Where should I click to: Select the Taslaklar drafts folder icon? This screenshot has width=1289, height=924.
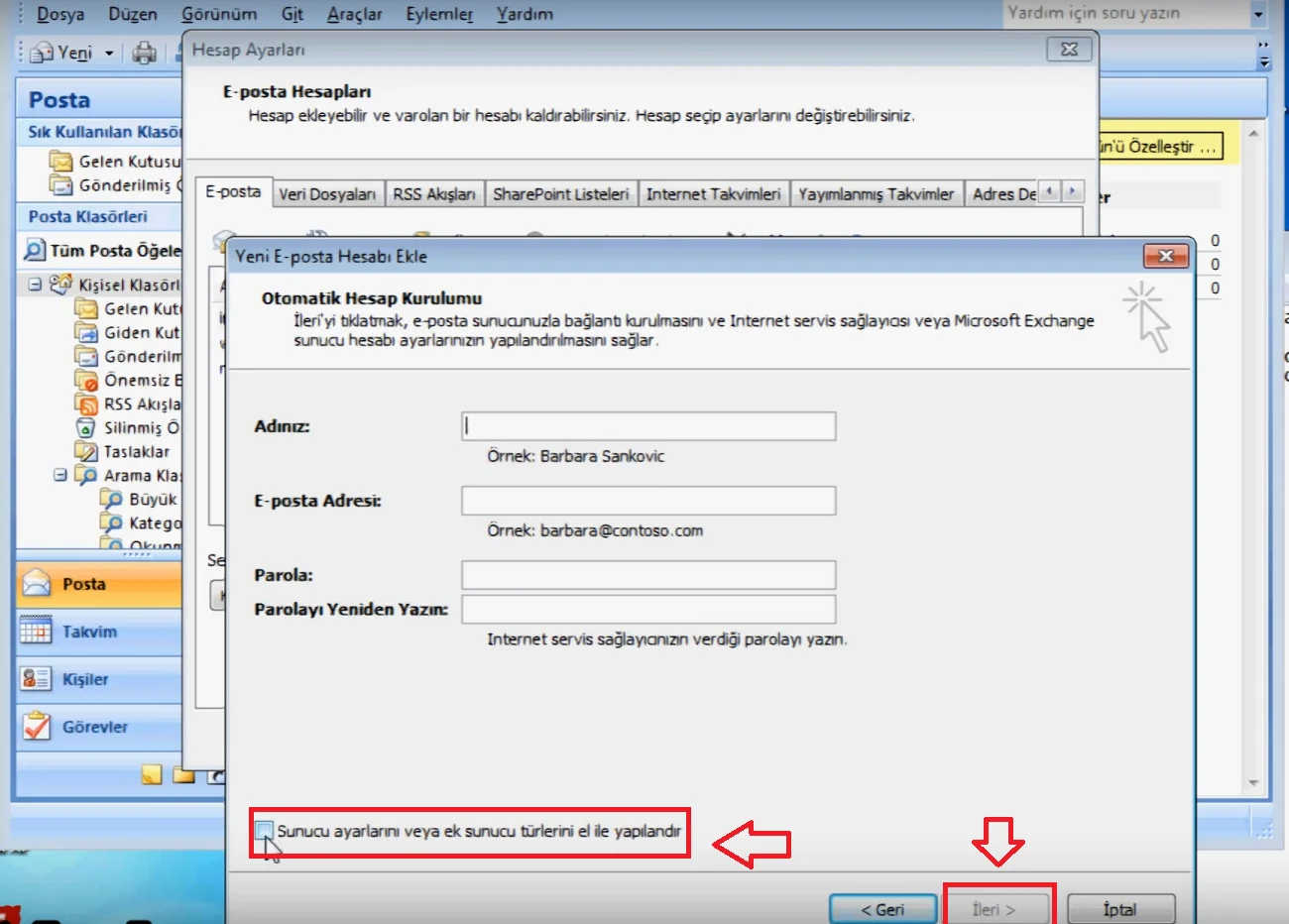click(86, 451)
